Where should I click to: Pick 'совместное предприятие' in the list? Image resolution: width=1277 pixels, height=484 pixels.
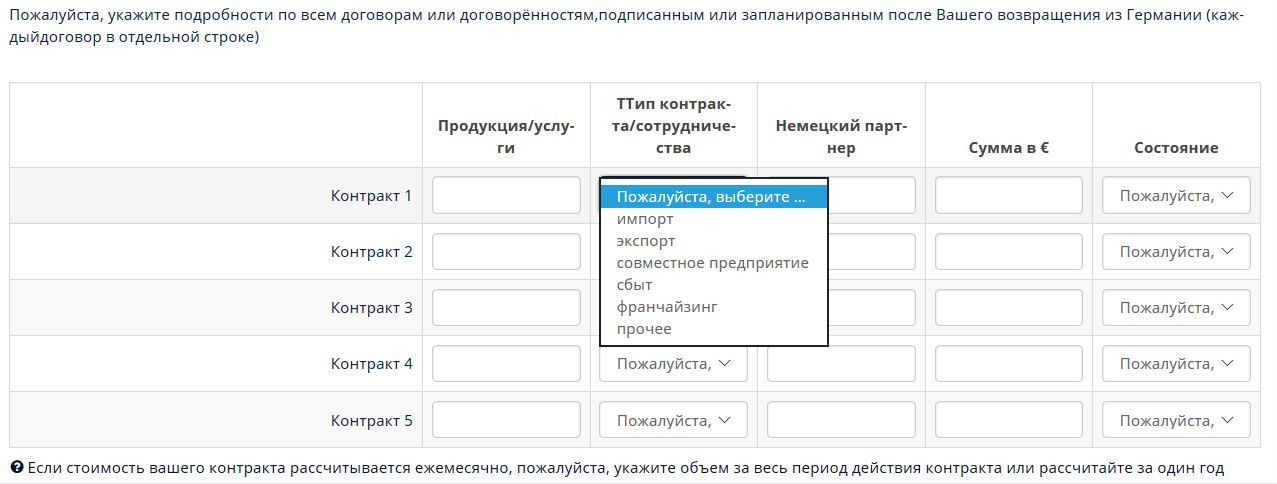pos(712,263)
